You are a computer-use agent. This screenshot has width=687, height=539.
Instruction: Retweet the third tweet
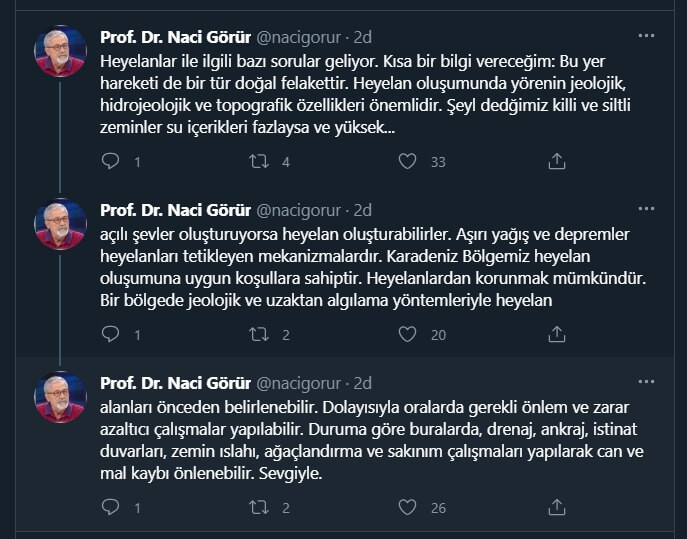point(258,508)
